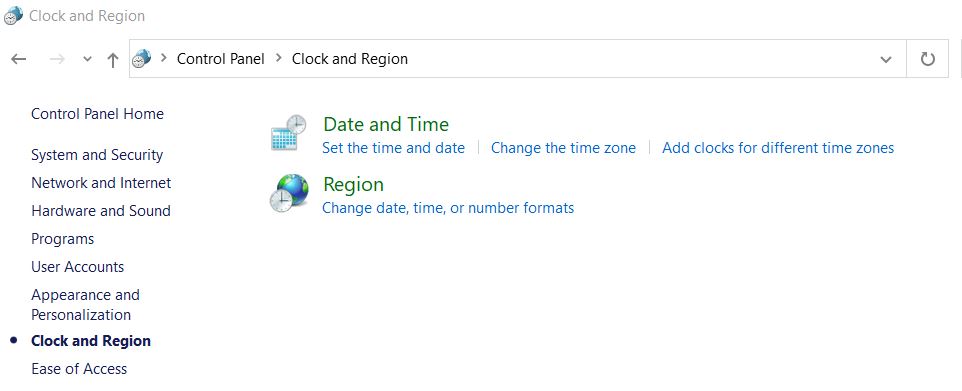Open Add clocks for different time zones

tap(778, 148)
